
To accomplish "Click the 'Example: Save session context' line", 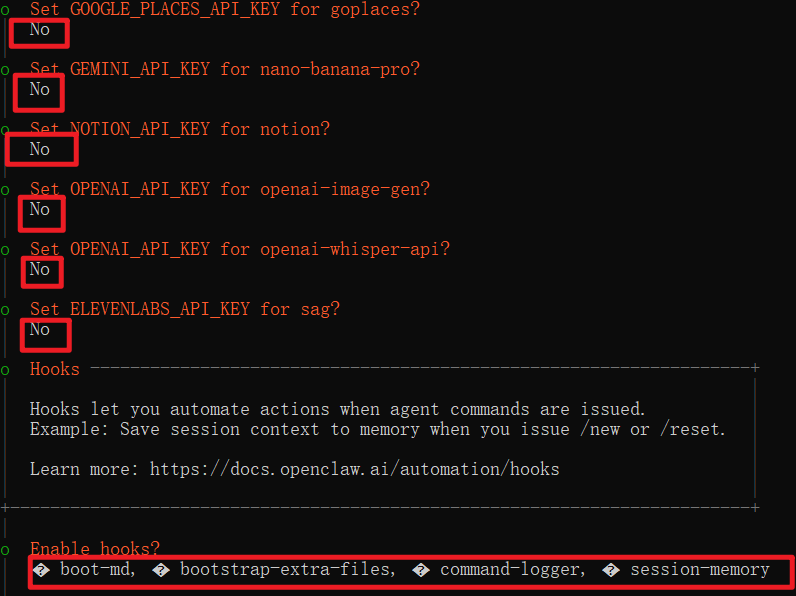I will click(377, 429).
